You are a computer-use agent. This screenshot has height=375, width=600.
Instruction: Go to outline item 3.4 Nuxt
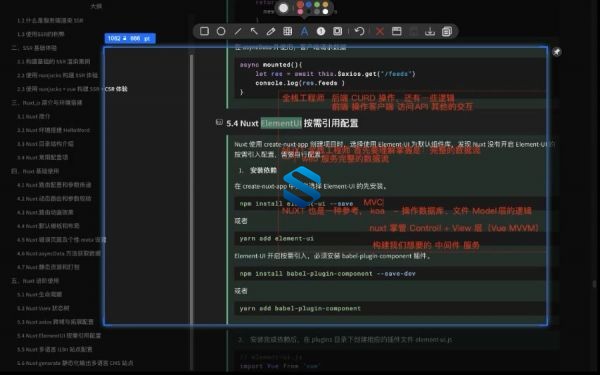point(42,157)
